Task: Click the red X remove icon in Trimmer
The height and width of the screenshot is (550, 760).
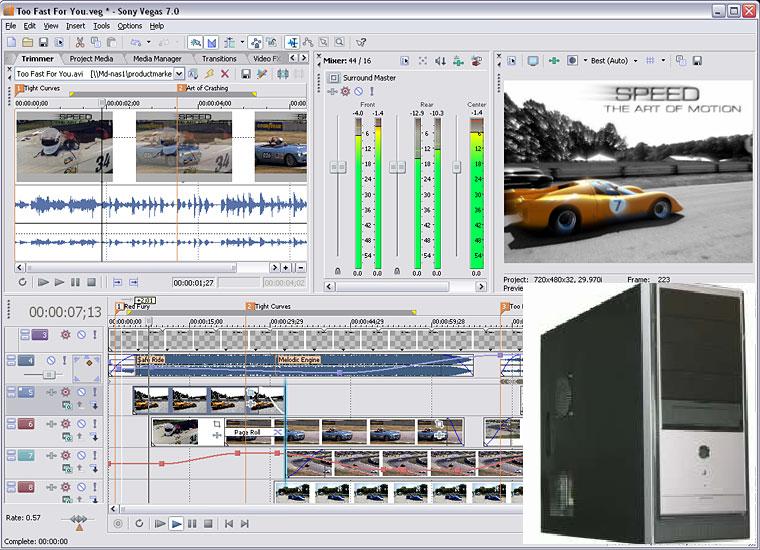Action: [x=225, y=74]
